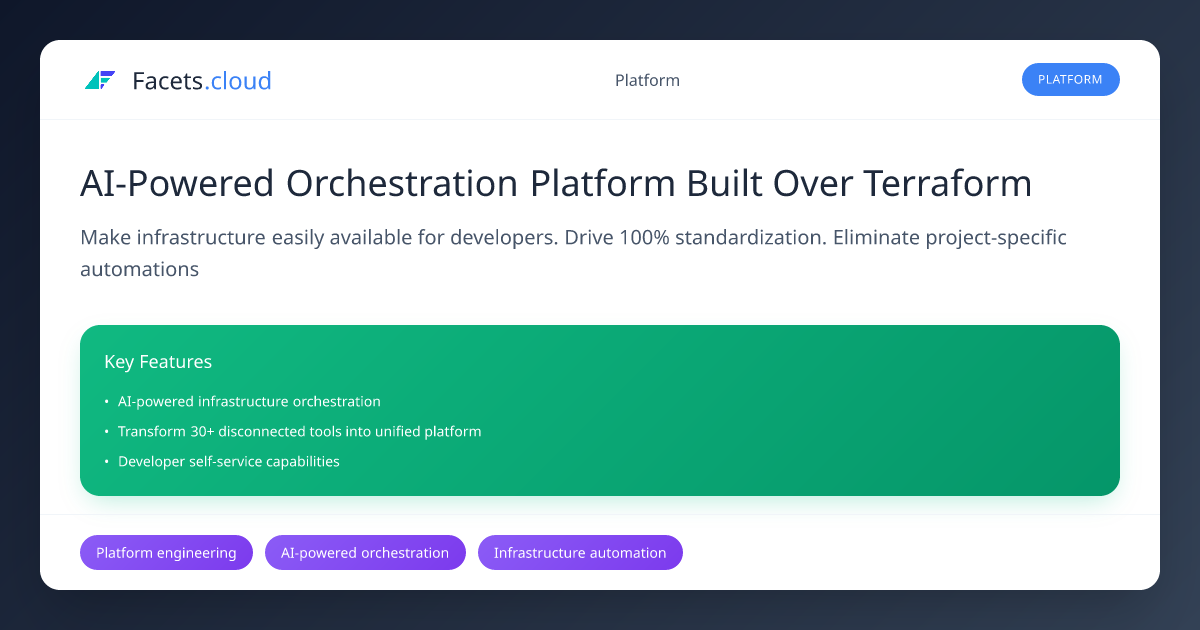This screenshot has height=630, width=1200.
Task: Click the Platform engineering tag
Action: [166, 553]
